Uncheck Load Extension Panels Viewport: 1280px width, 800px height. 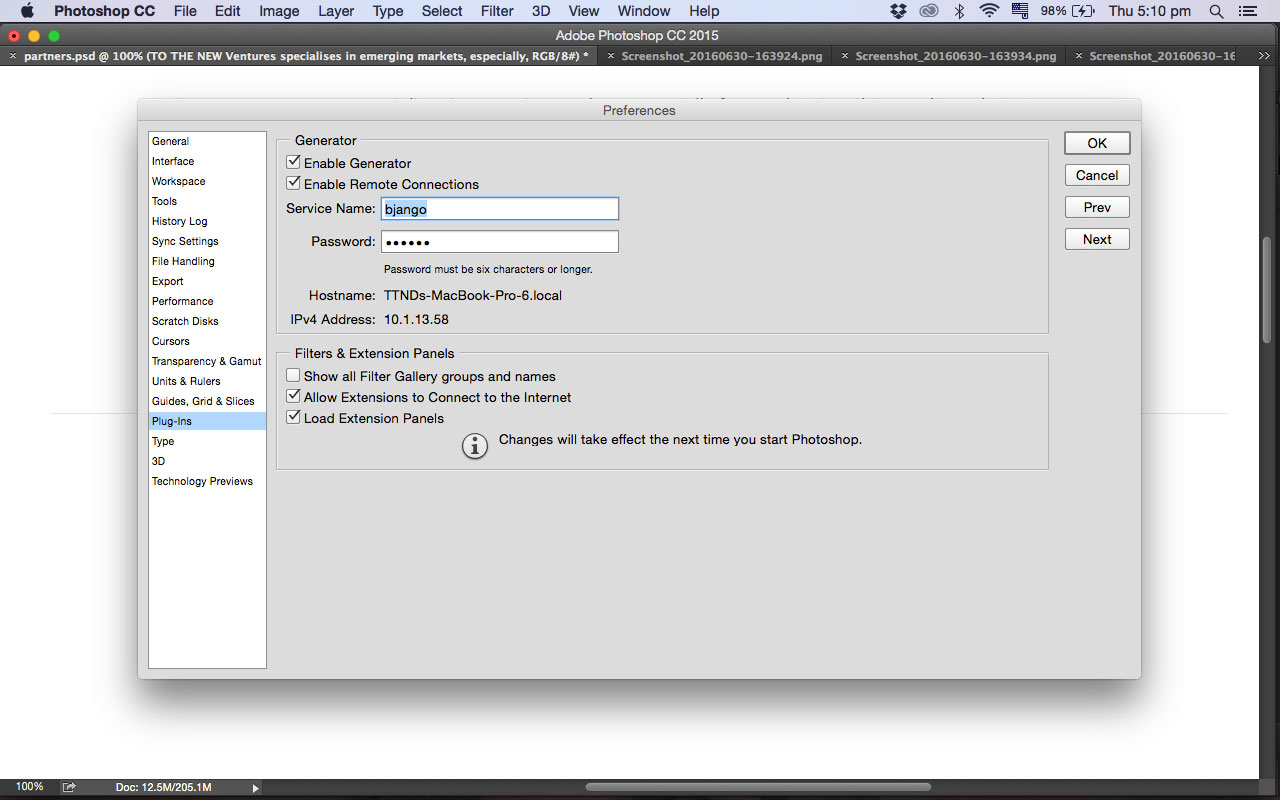coord(293,417)
